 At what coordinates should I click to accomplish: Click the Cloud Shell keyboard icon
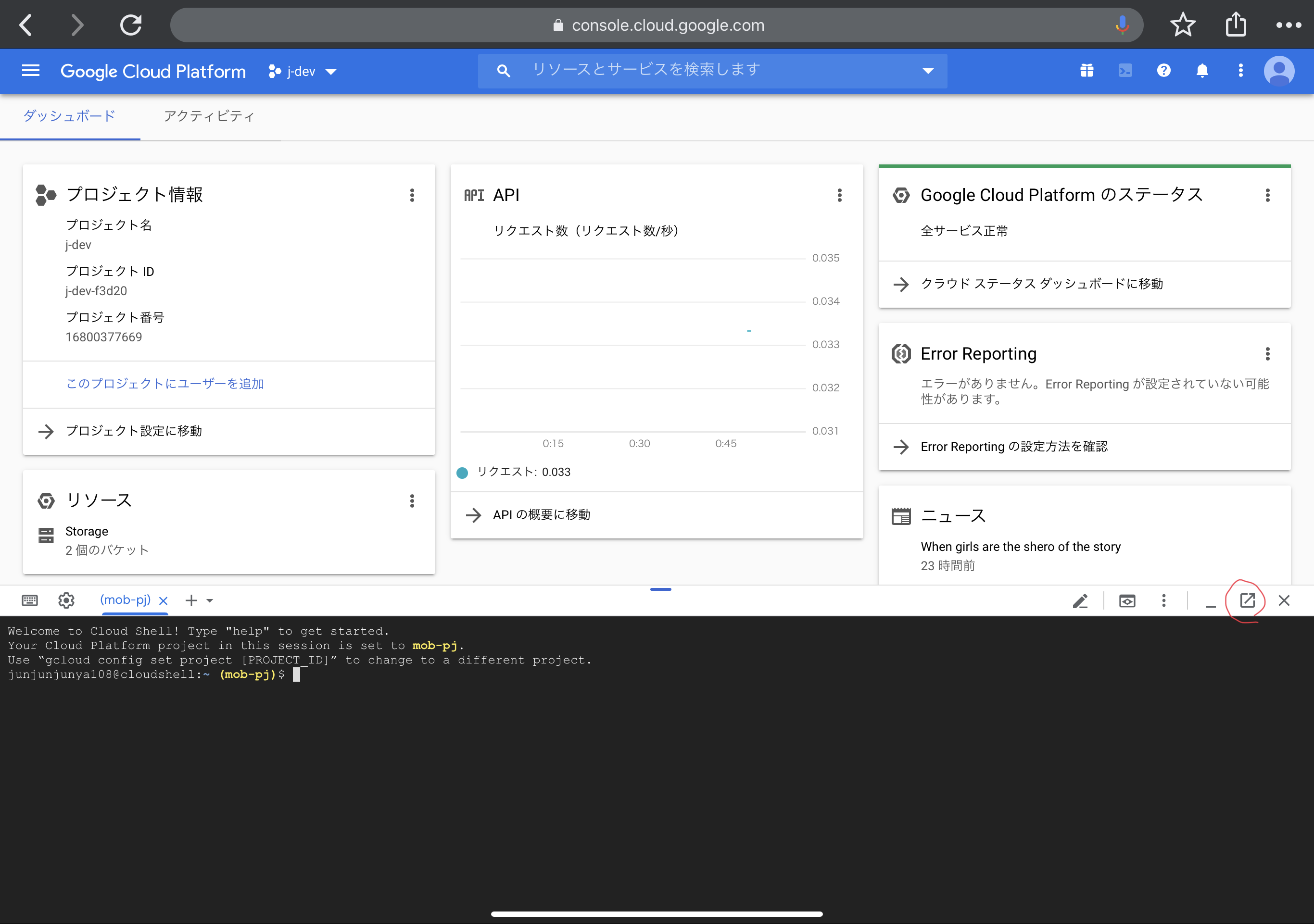[30, 600]
